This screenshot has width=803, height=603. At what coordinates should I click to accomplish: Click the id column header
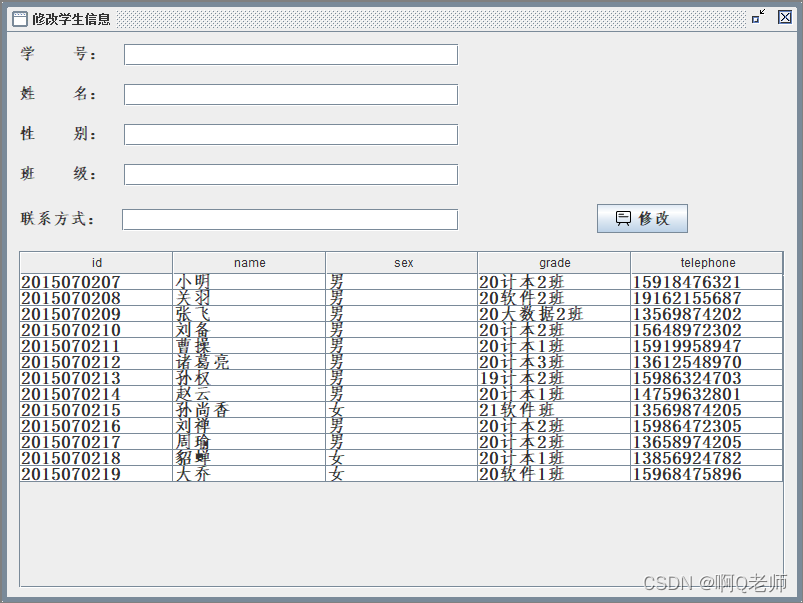(96, 263)
